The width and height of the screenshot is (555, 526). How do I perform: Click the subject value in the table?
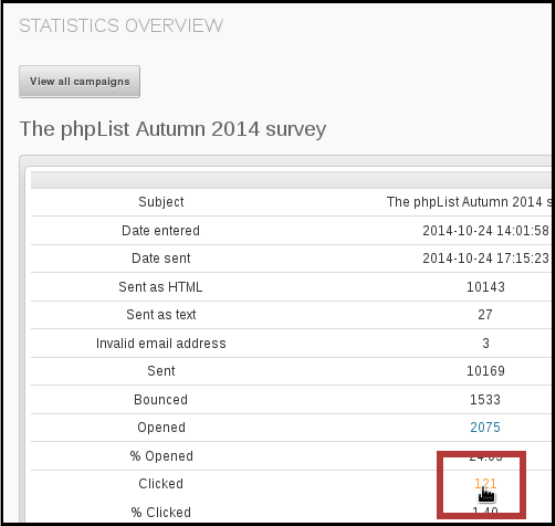tap(469, 202)
